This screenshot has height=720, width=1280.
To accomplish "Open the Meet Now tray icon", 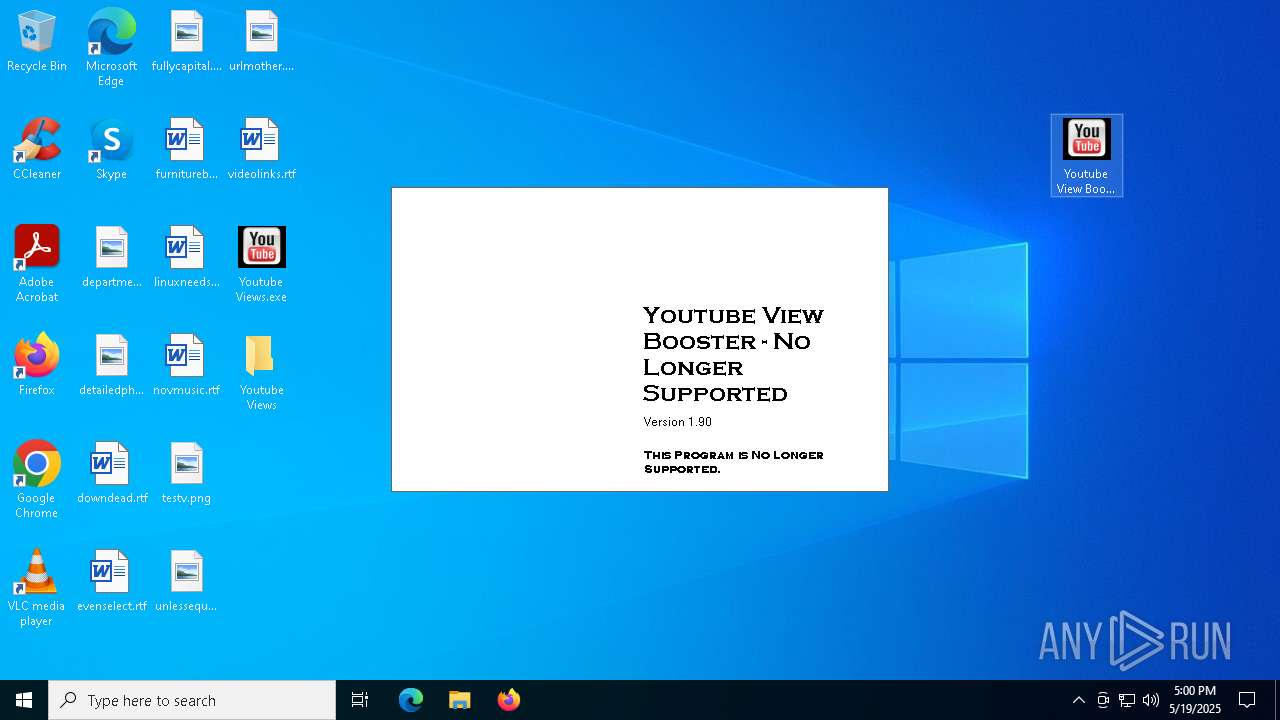I will [1103, 700].
